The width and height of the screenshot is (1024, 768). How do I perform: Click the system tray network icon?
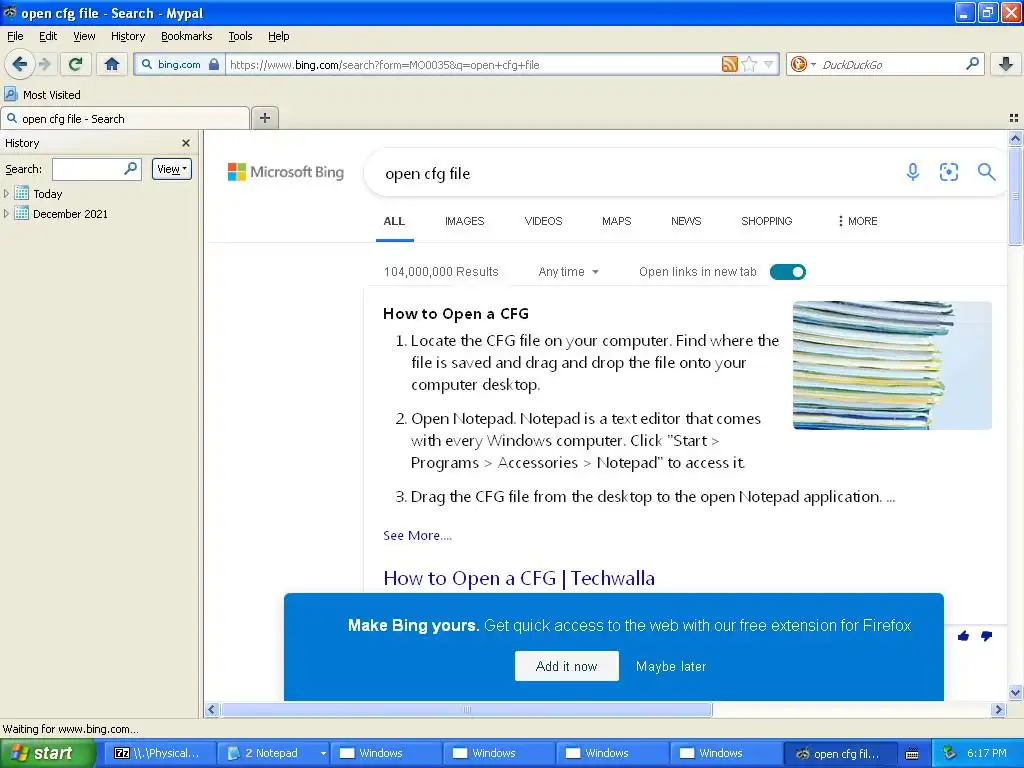pos(950,753)
